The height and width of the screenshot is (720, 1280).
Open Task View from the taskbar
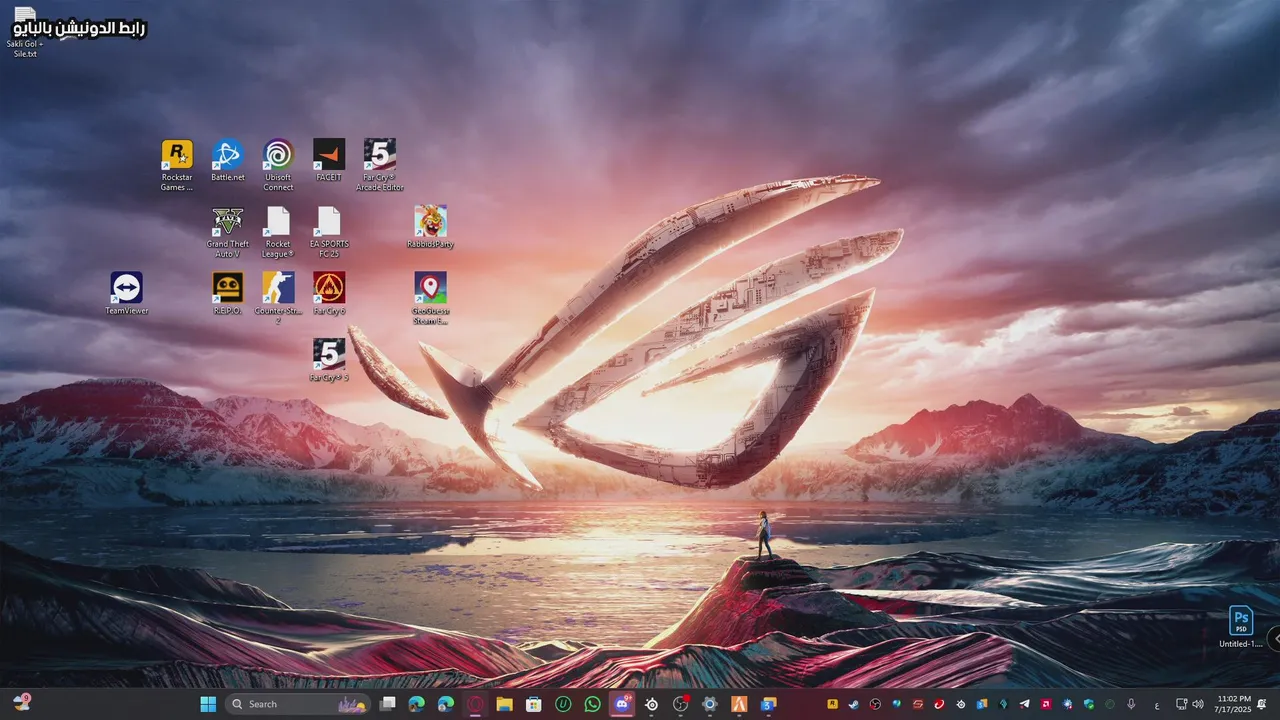pyautogui.click(x=388, y=704)
